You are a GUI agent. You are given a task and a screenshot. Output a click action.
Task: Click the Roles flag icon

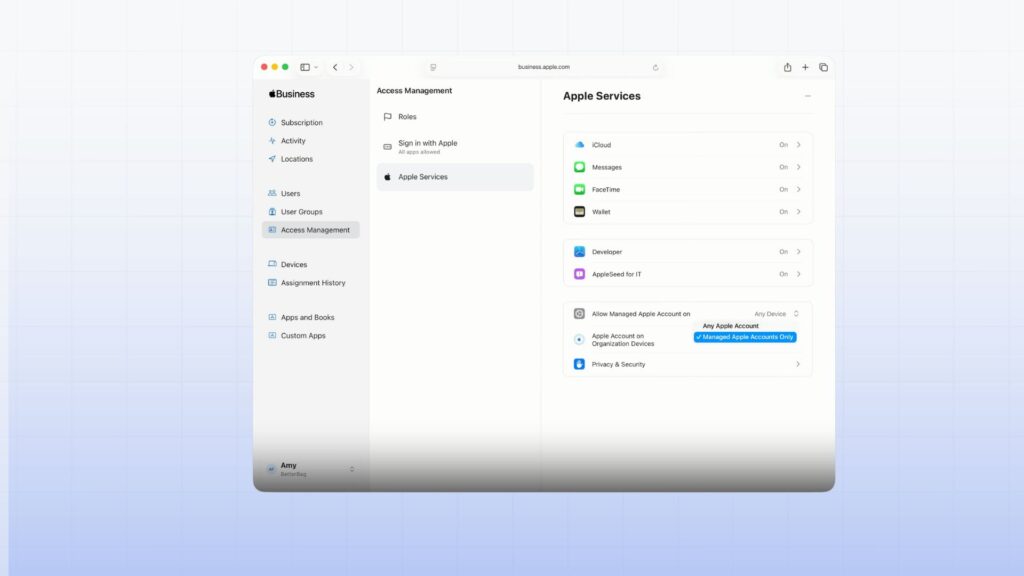coord(387,117)
